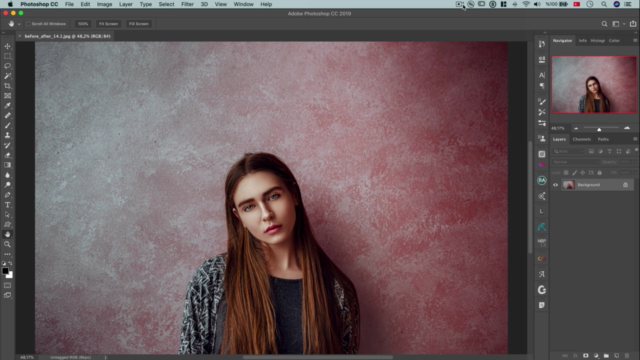Select the Eyedropper tool
Viewport: 640px width, 360px height.
pyautogui.click(x=7, y=106)
